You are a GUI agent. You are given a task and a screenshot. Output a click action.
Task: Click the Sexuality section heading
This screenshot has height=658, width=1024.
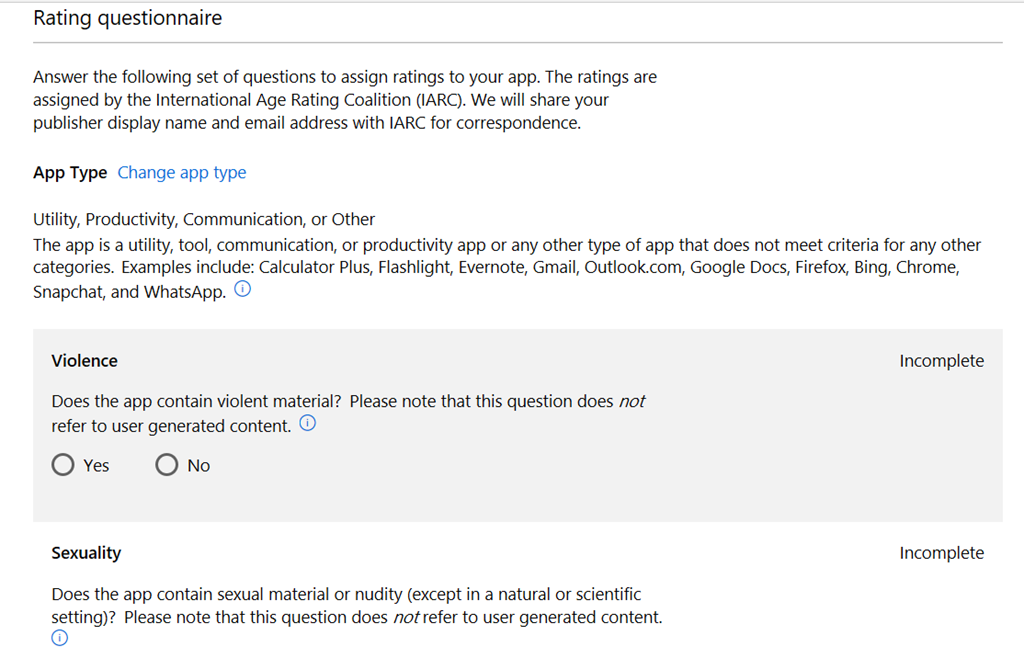[x=86, y=553]
